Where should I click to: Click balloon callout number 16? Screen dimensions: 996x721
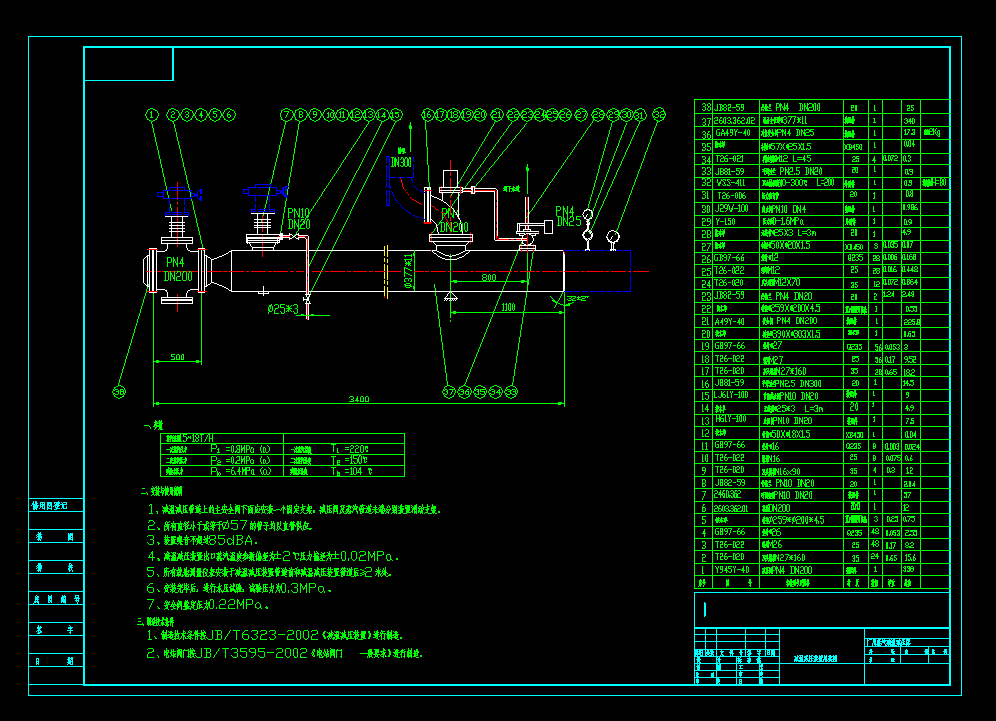pyautogui.click(x=428, y=115)
